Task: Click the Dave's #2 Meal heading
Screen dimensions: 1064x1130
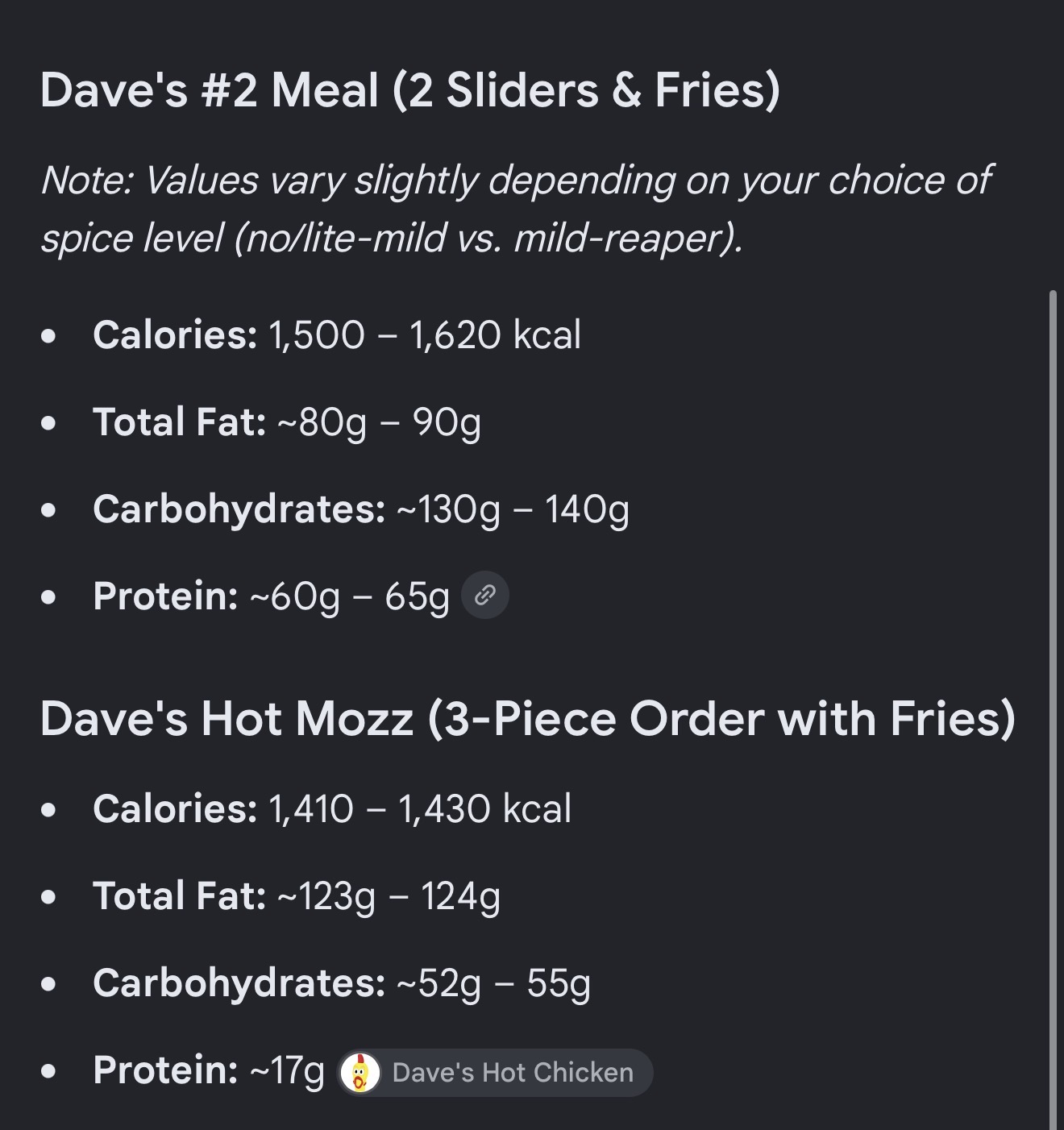Action: [x=410, y=89]
